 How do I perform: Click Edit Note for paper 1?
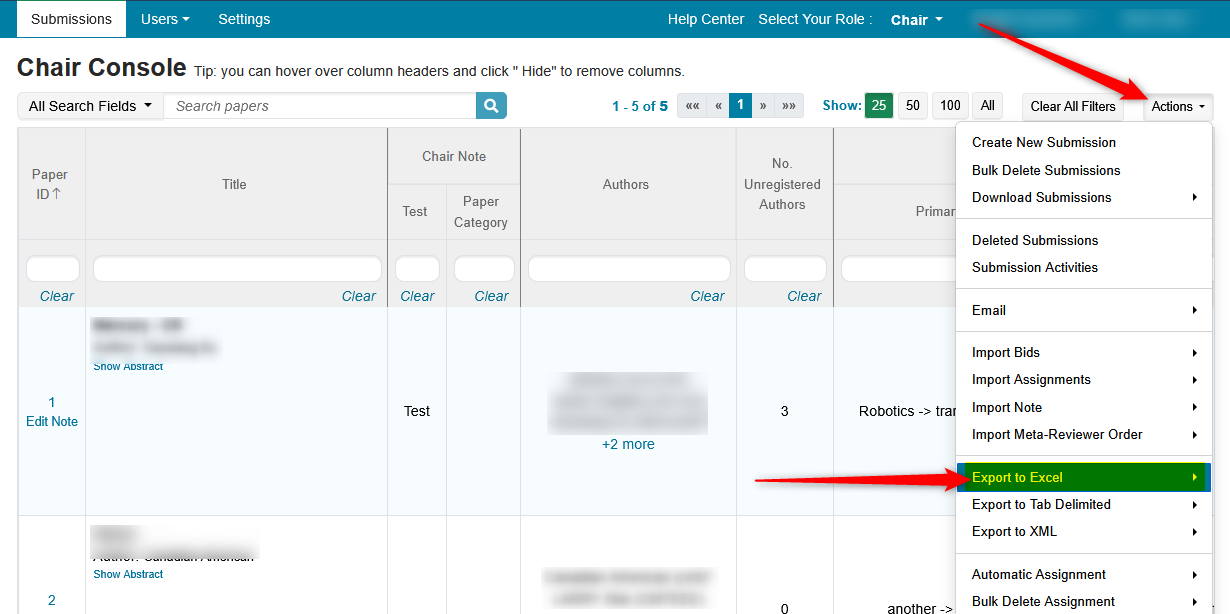52,421
